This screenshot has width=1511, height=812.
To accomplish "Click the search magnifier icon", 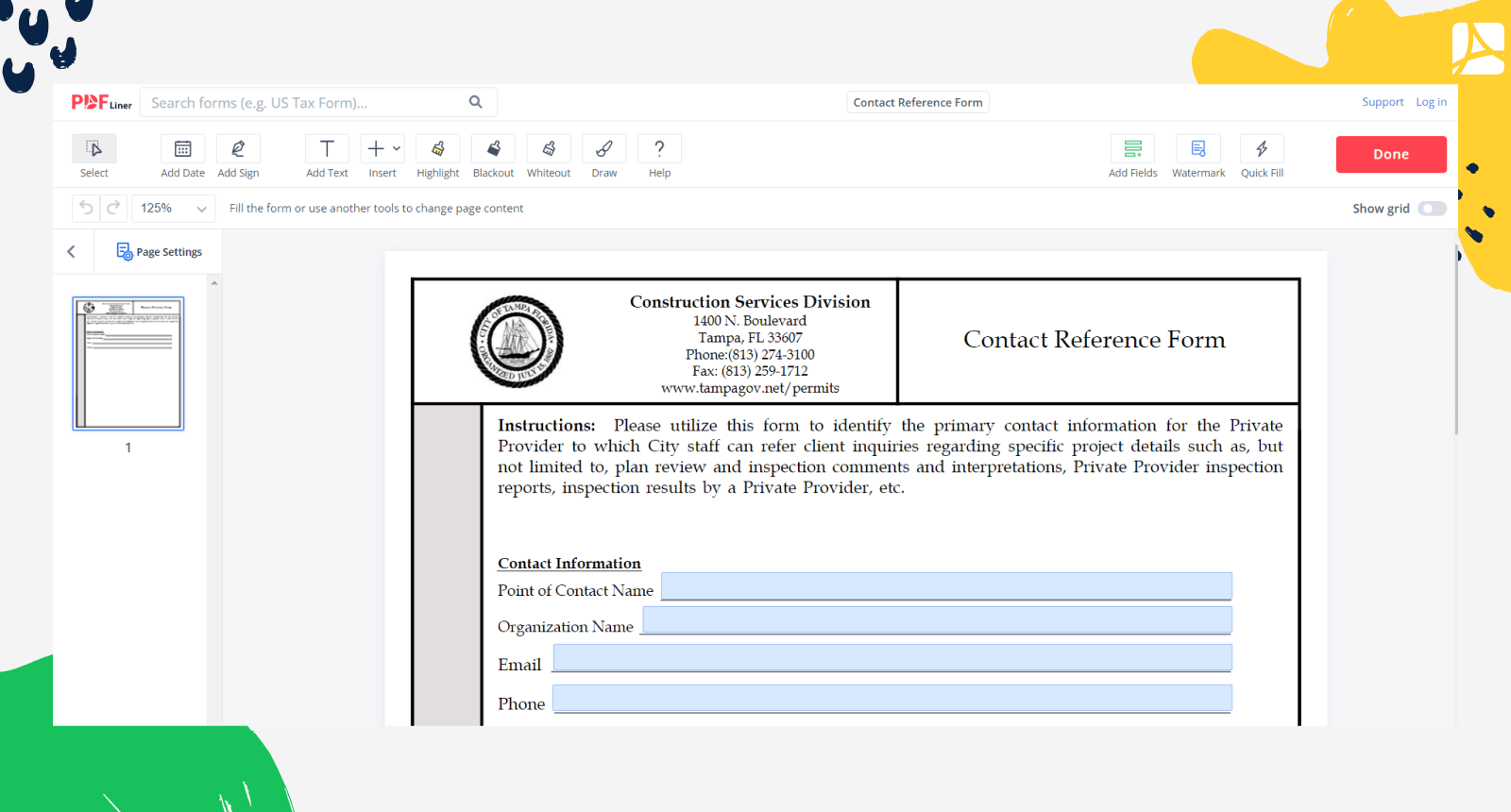I will (x=476, y=102).
